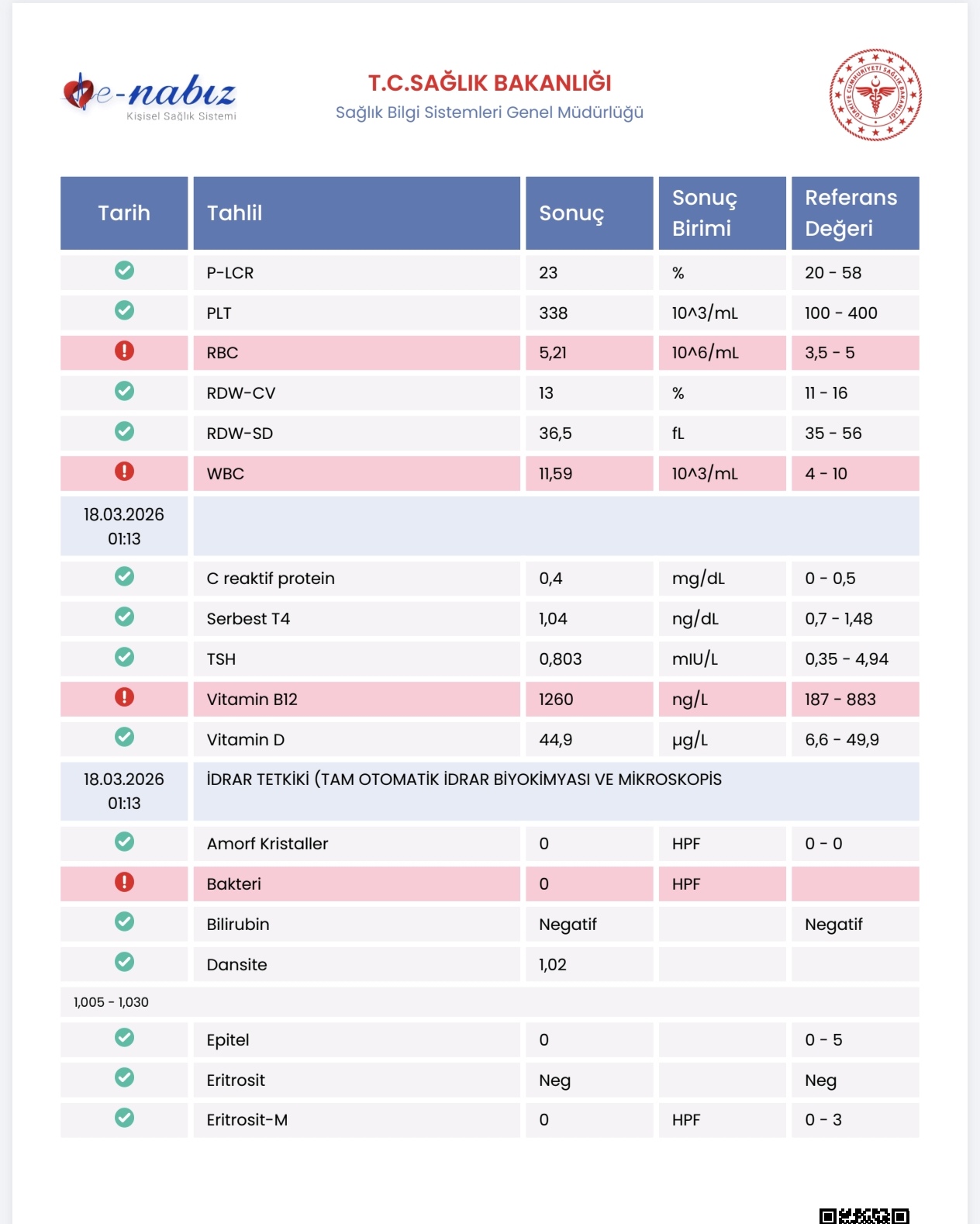Click the Sağlık Bakanlığı emblem
980x1224 pixels.
coord(875,95)
